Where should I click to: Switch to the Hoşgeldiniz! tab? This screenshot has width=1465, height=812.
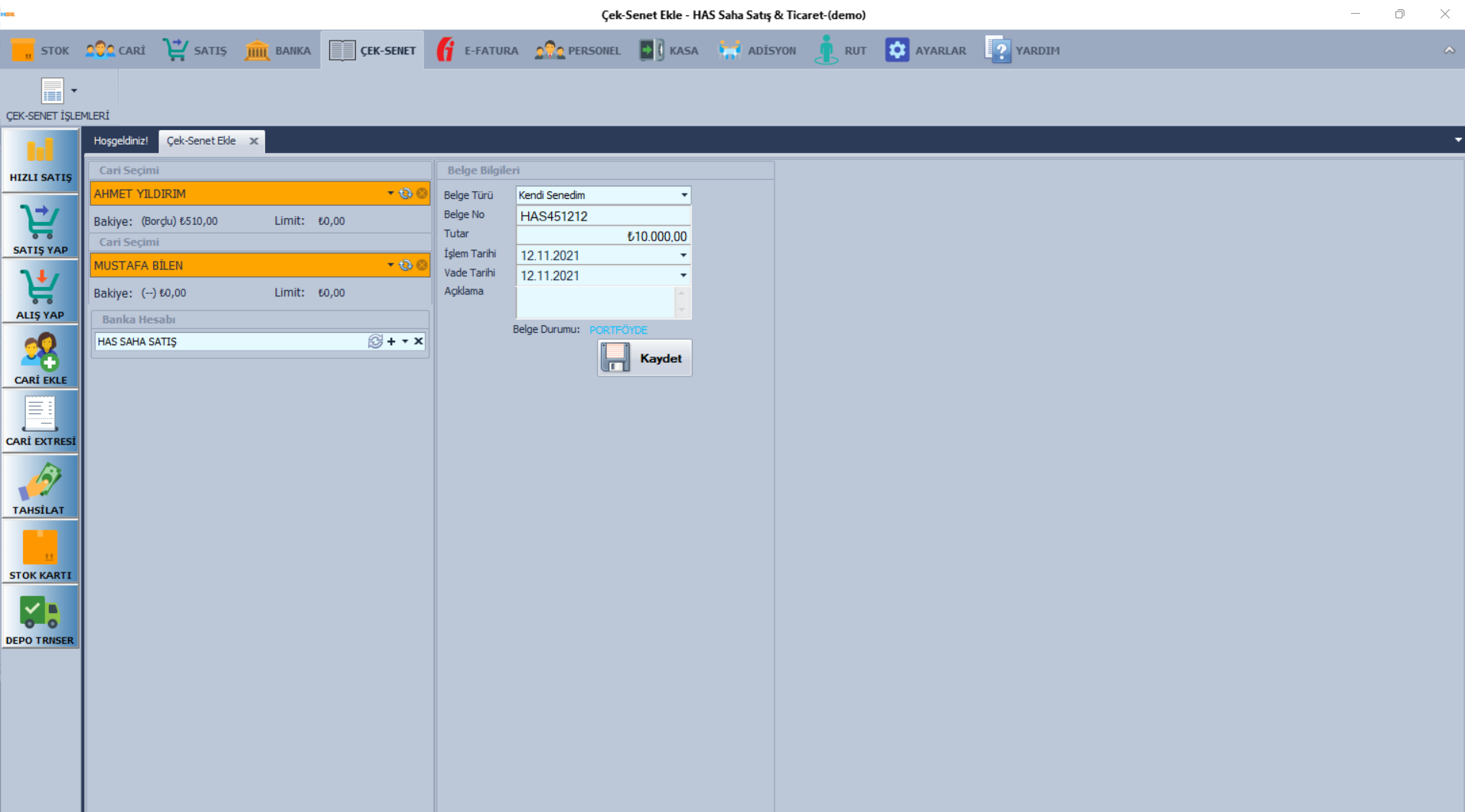pos(121,141)
